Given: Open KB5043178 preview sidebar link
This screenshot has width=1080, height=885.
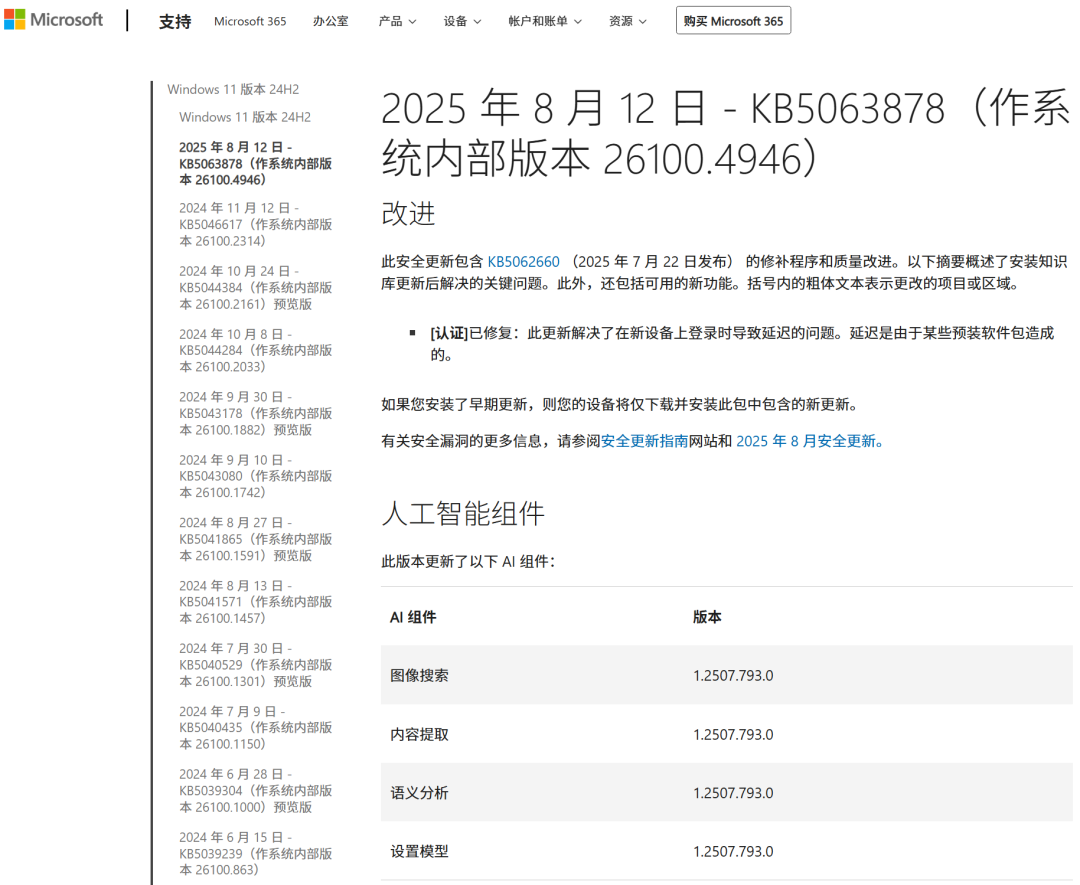Looking at the screenshot, I should [x=256, y=413].
